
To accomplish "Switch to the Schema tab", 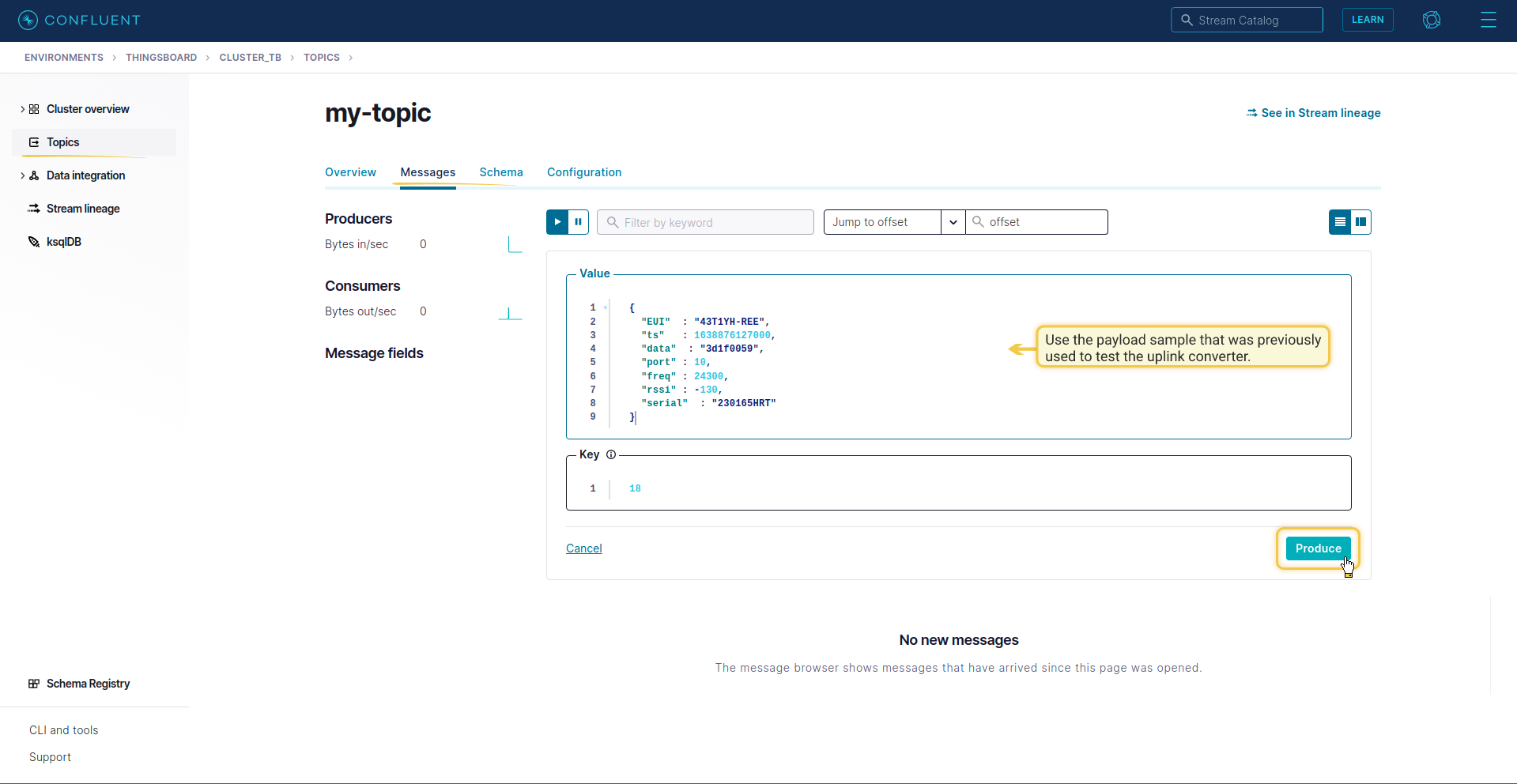I will 501,172.
